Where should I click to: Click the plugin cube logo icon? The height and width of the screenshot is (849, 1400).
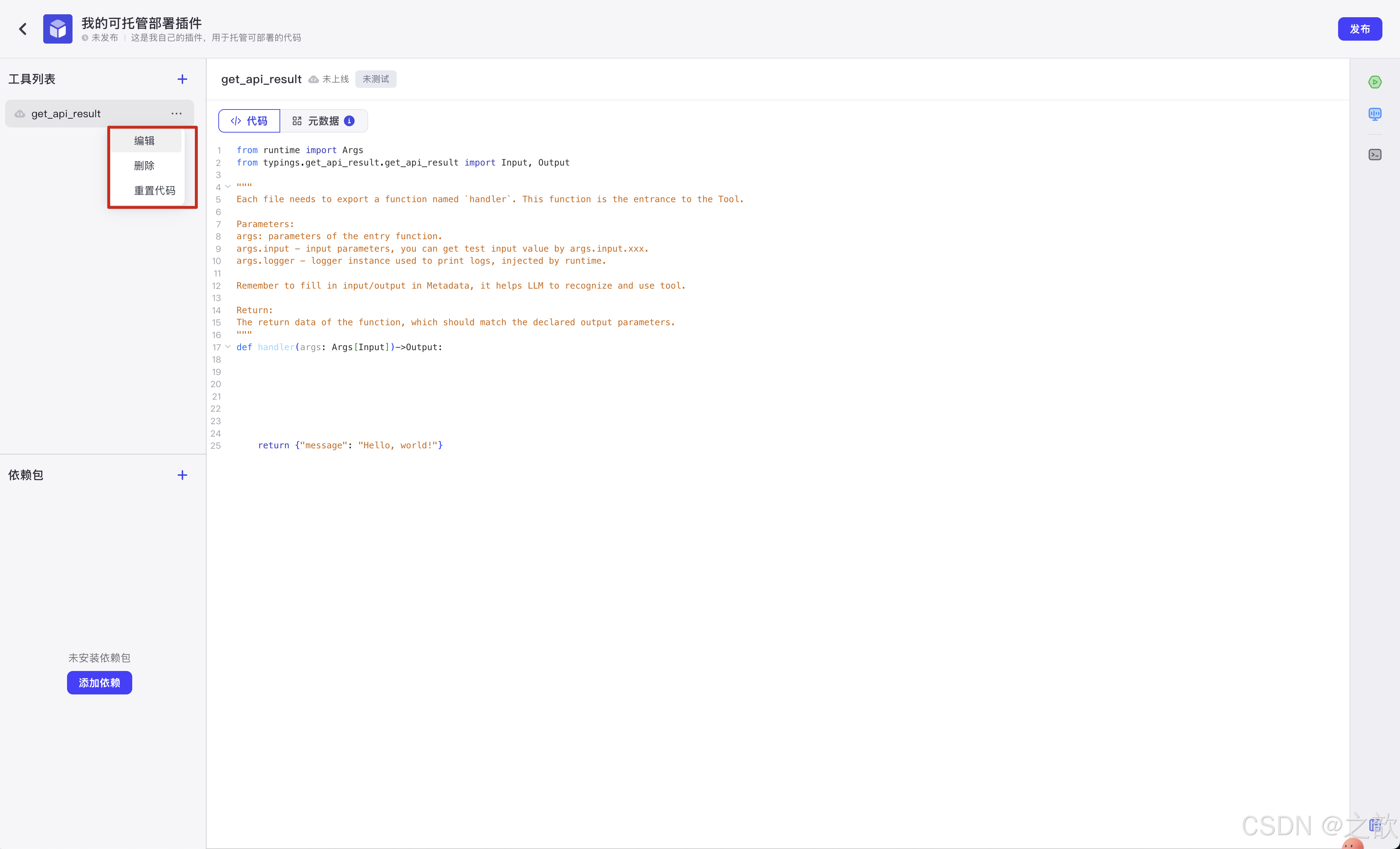[x=58, y=29]
